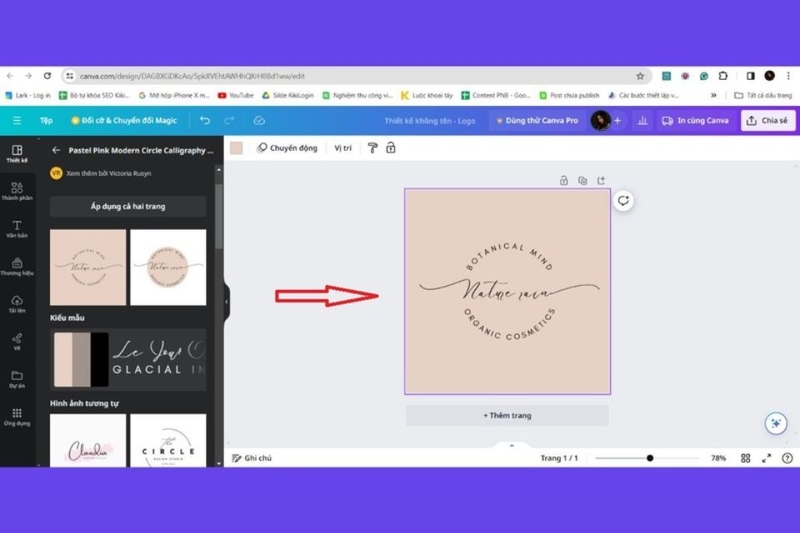Toggle the lock on toolbar
This screenshot has width=800, height=533.
391,148
